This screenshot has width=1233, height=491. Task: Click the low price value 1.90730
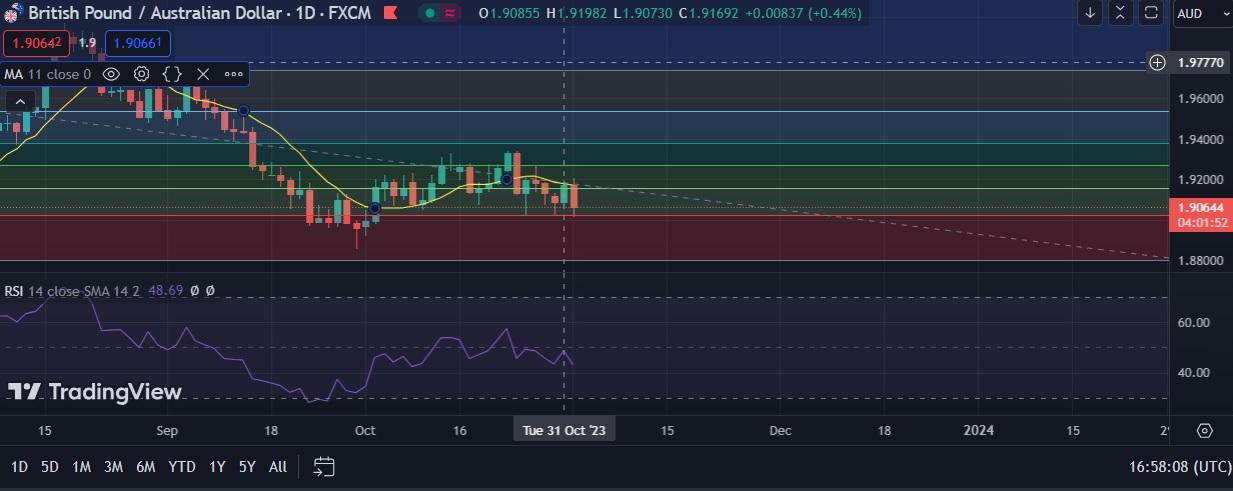(646, 13)
